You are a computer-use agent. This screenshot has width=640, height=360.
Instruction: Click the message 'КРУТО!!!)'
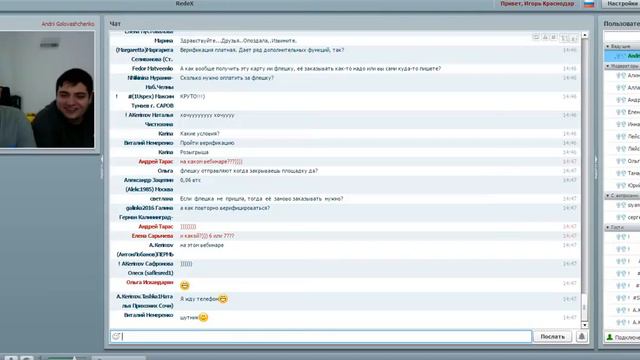[x=192, y=96]
